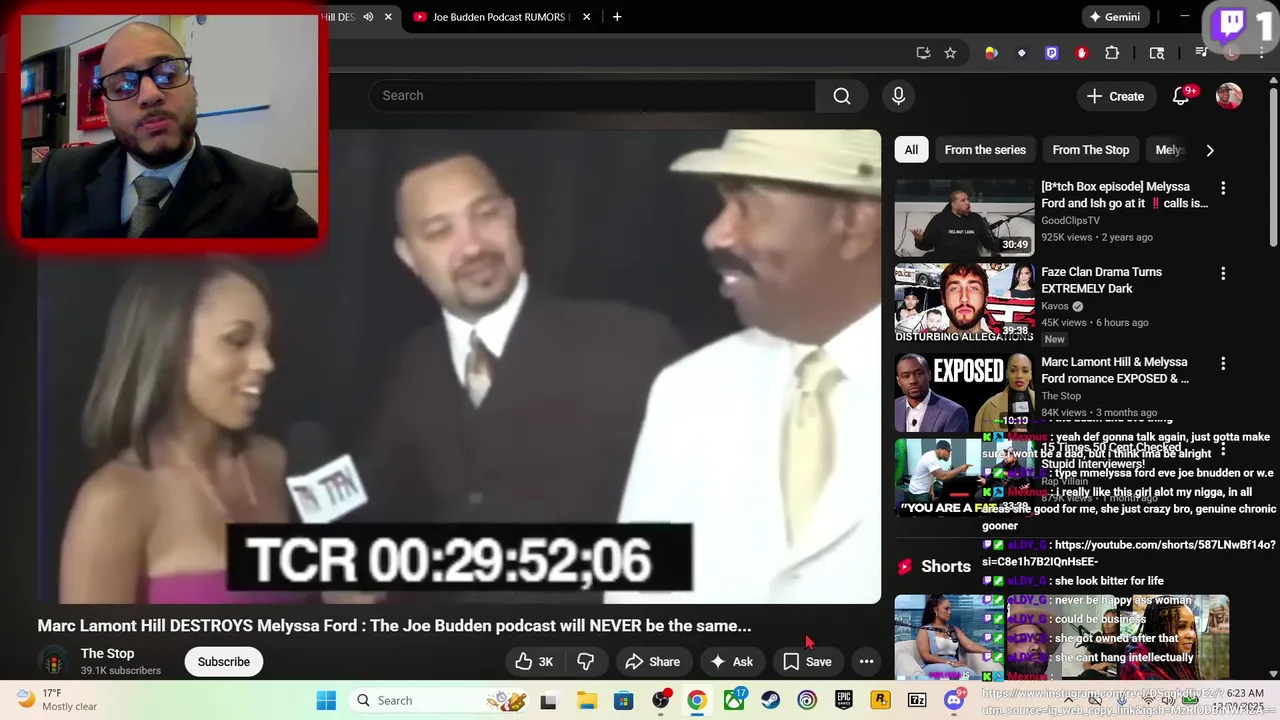
Task: Click the YouTube search field
Action: click(x=592, y=96)
